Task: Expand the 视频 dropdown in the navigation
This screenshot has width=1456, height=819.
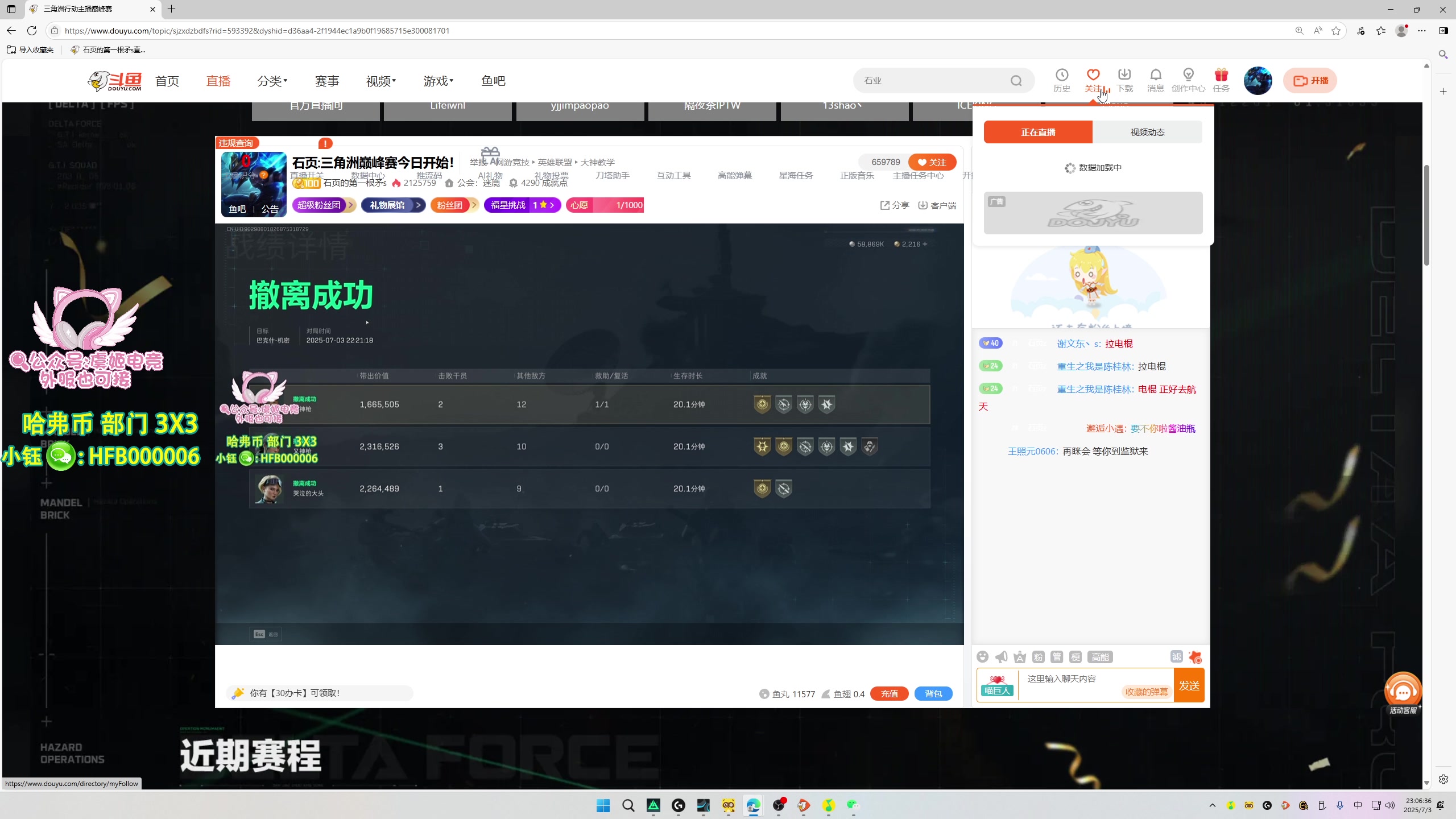Action: (x=380, y=81)
